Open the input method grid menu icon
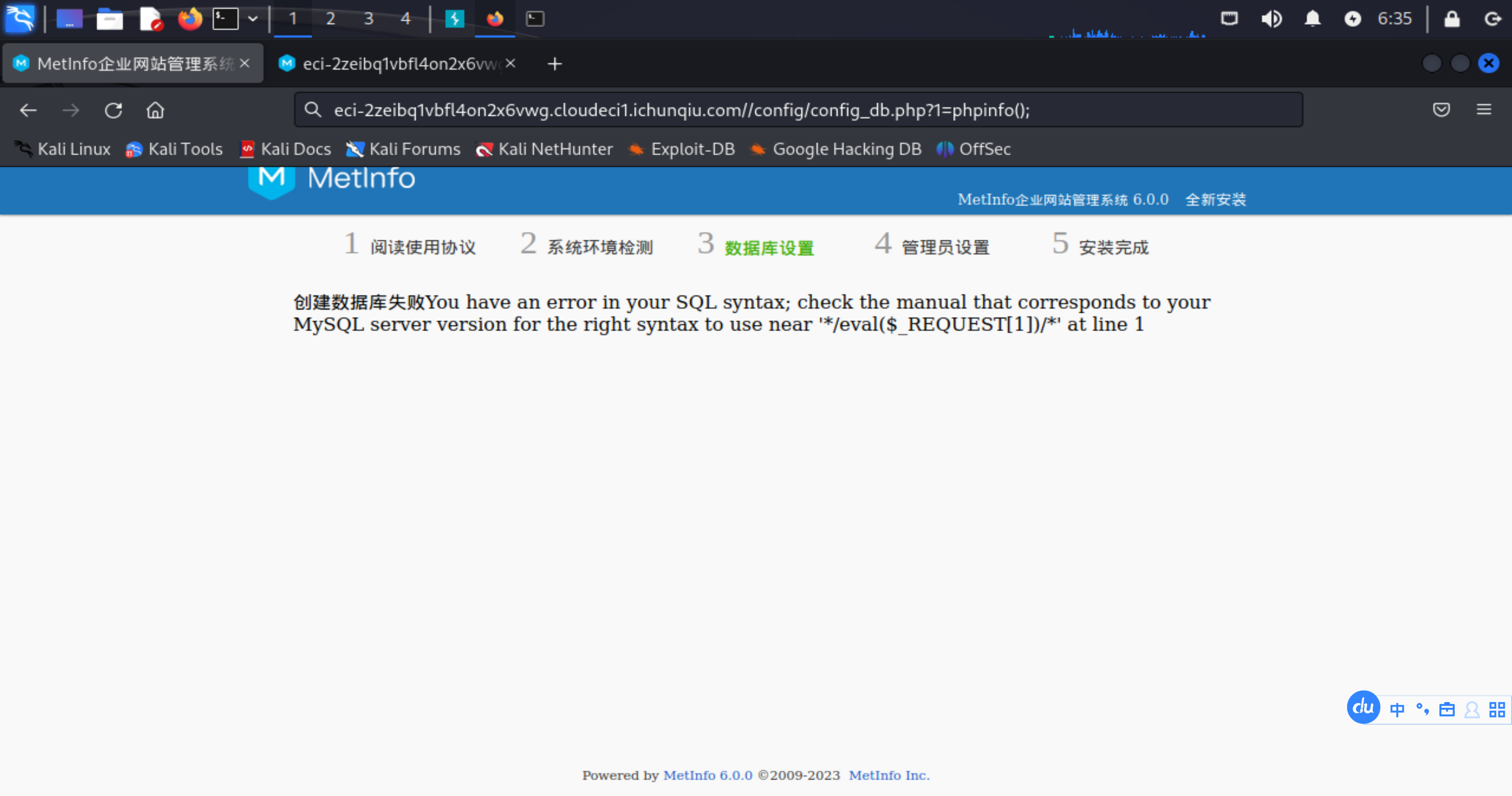This screenshot has height=796, width=1512. click(x=1497, y=710)
